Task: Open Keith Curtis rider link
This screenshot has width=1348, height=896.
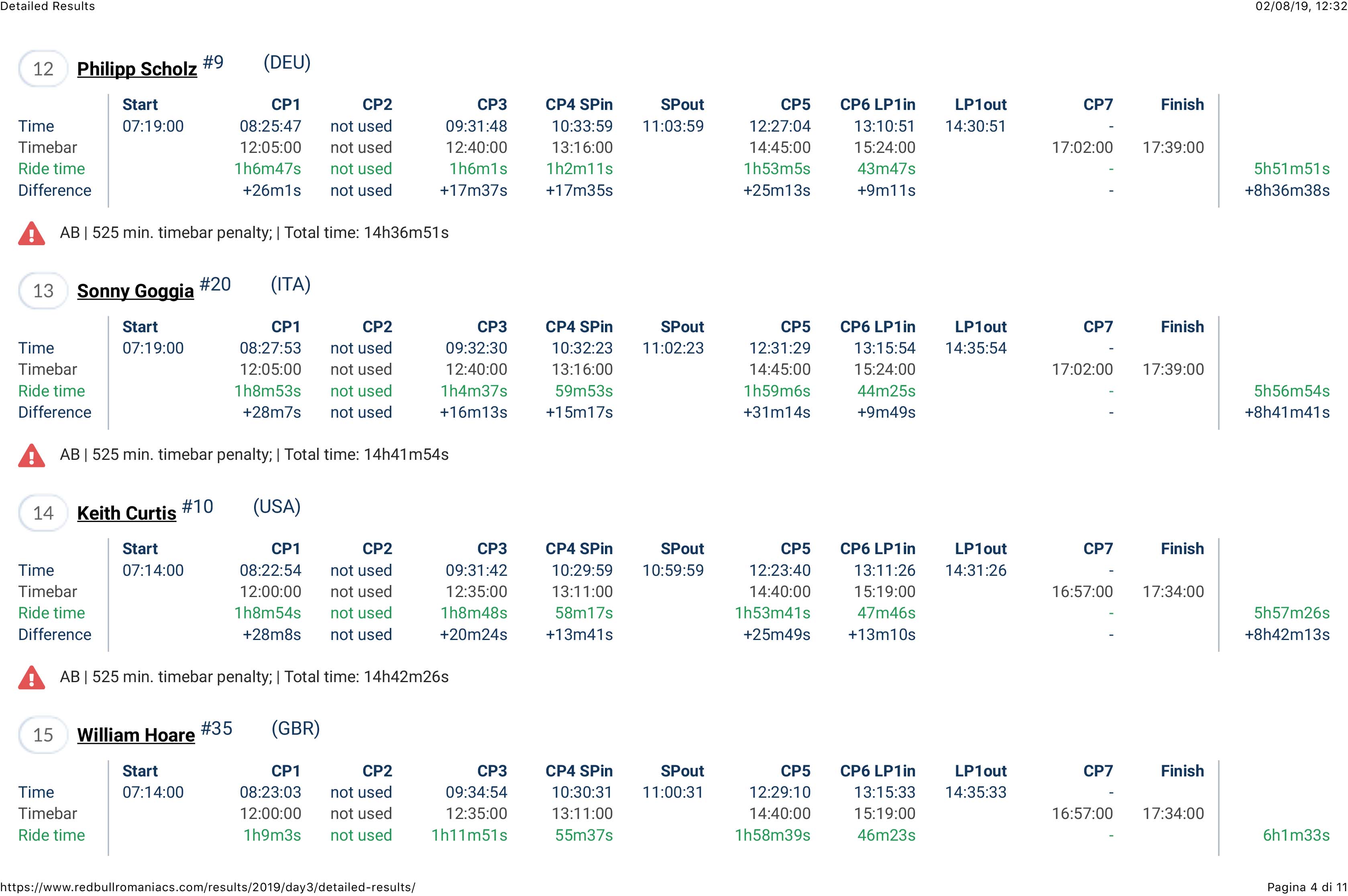Action: pos(126,513)
